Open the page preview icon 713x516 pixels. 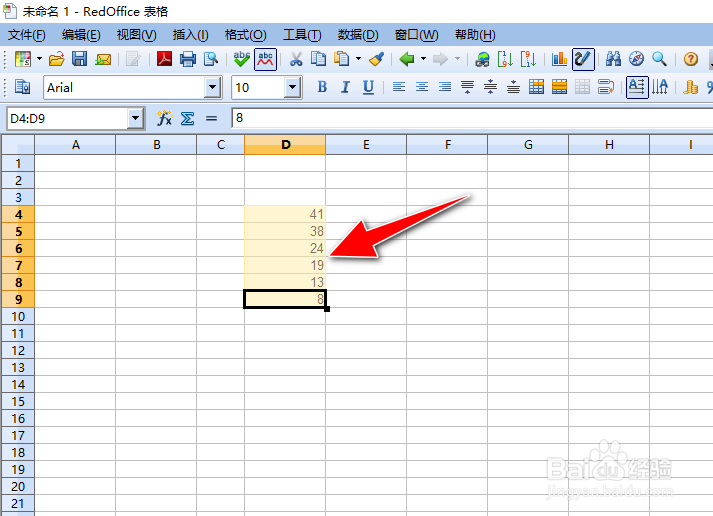click(x=211, y=59)
